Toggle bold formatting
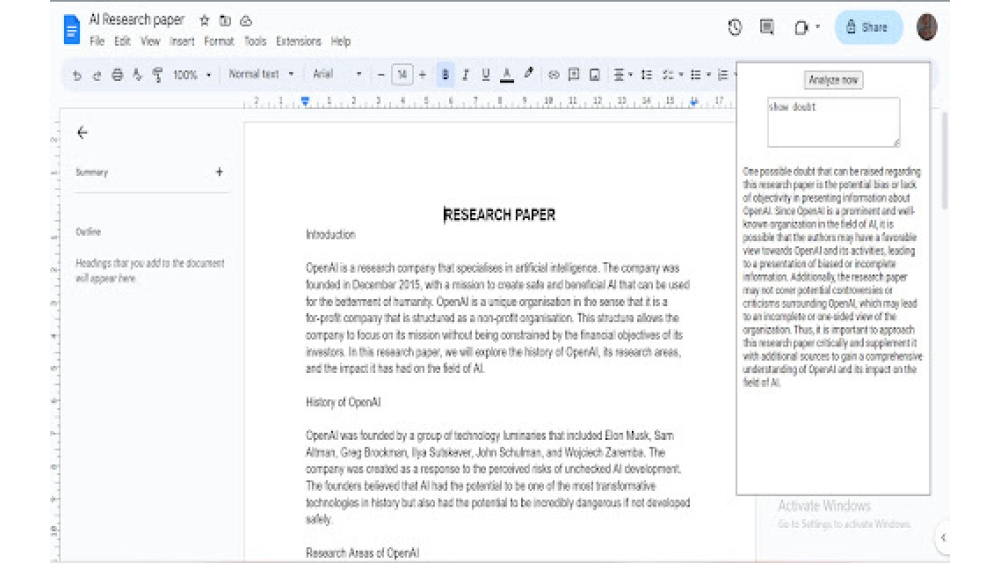Screen dimensions: 1000x563 (x=445, y=75)
